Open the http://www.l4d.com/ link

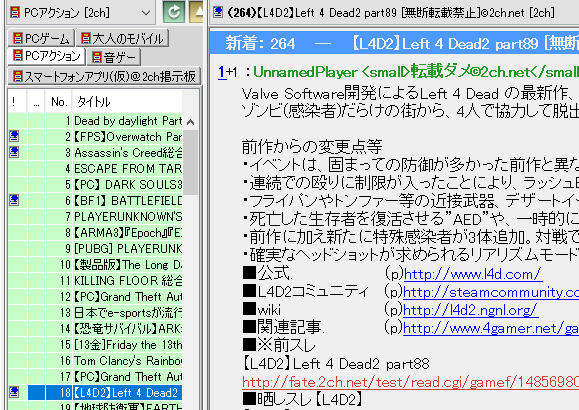coord(473,274)
